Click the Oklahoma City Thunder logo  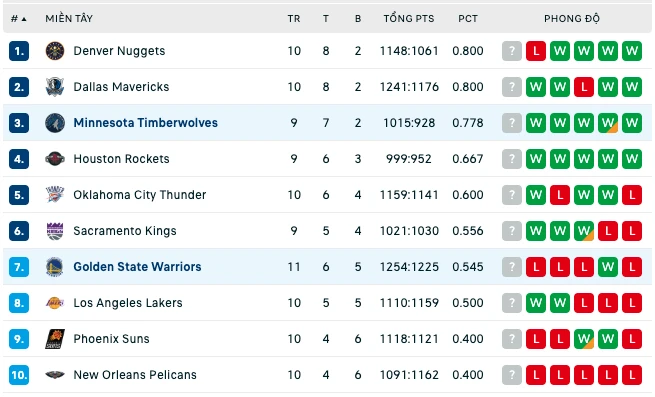click(x=55, y=195)
